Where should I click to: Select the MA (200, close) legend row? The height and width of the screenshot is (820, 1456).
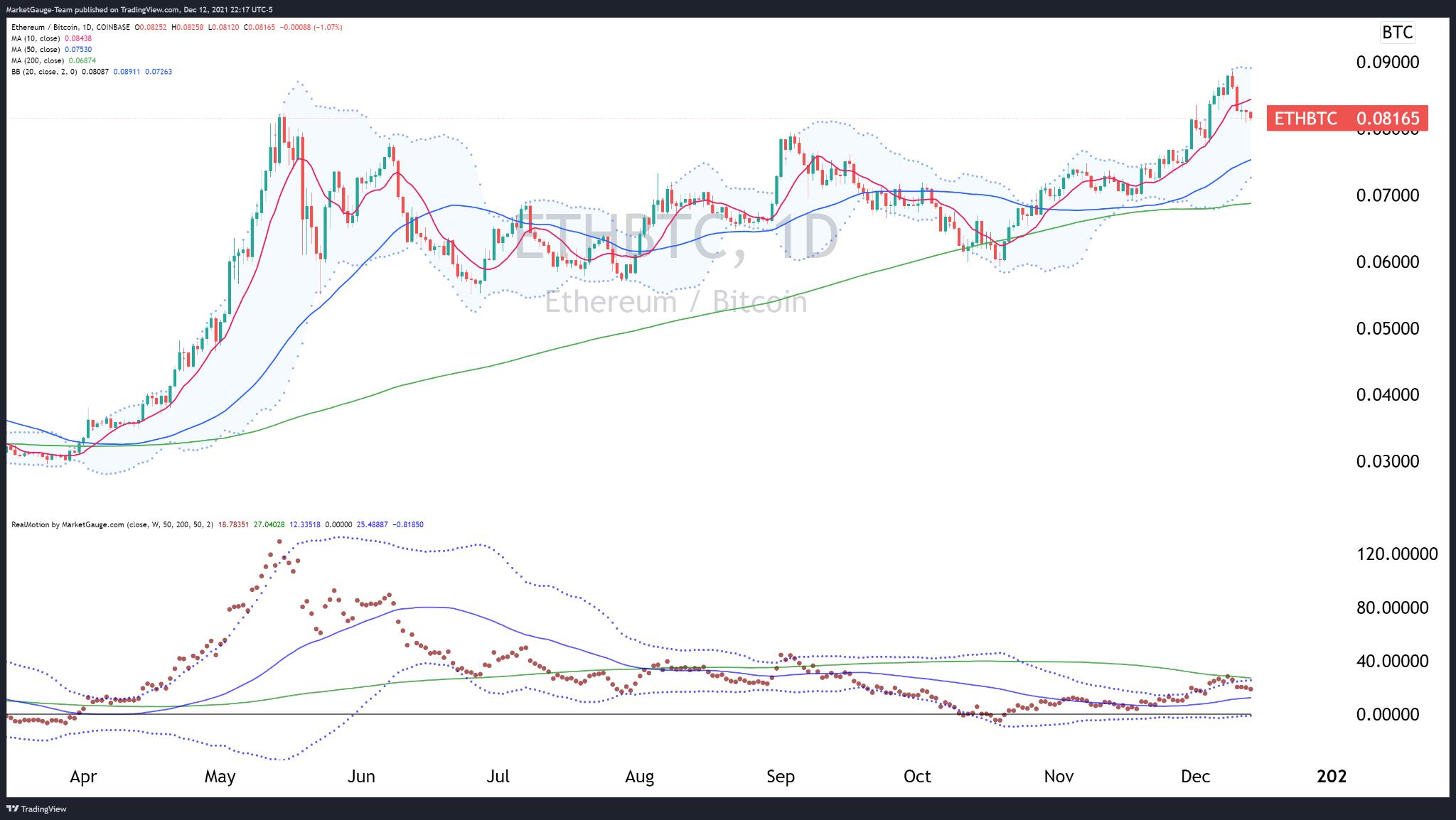click(x=53, y=61)
